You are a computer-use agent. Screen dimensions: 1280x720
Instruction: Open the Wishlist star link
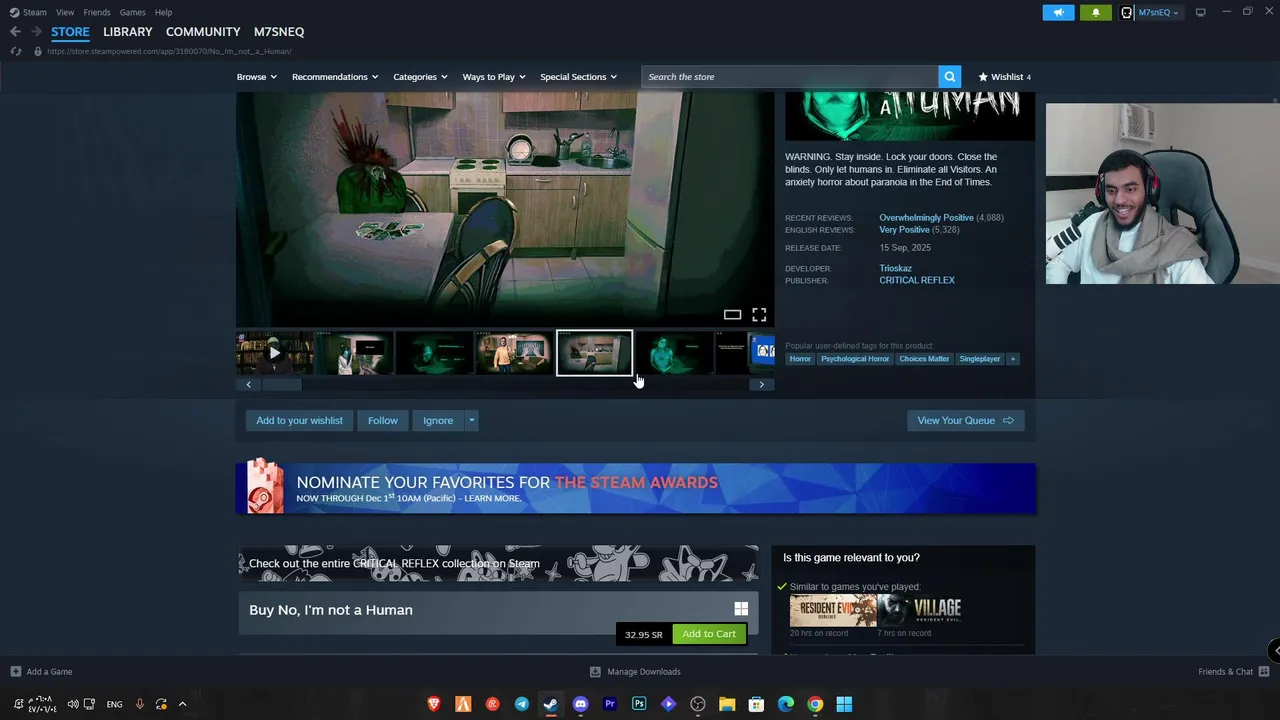[1004, 77]
